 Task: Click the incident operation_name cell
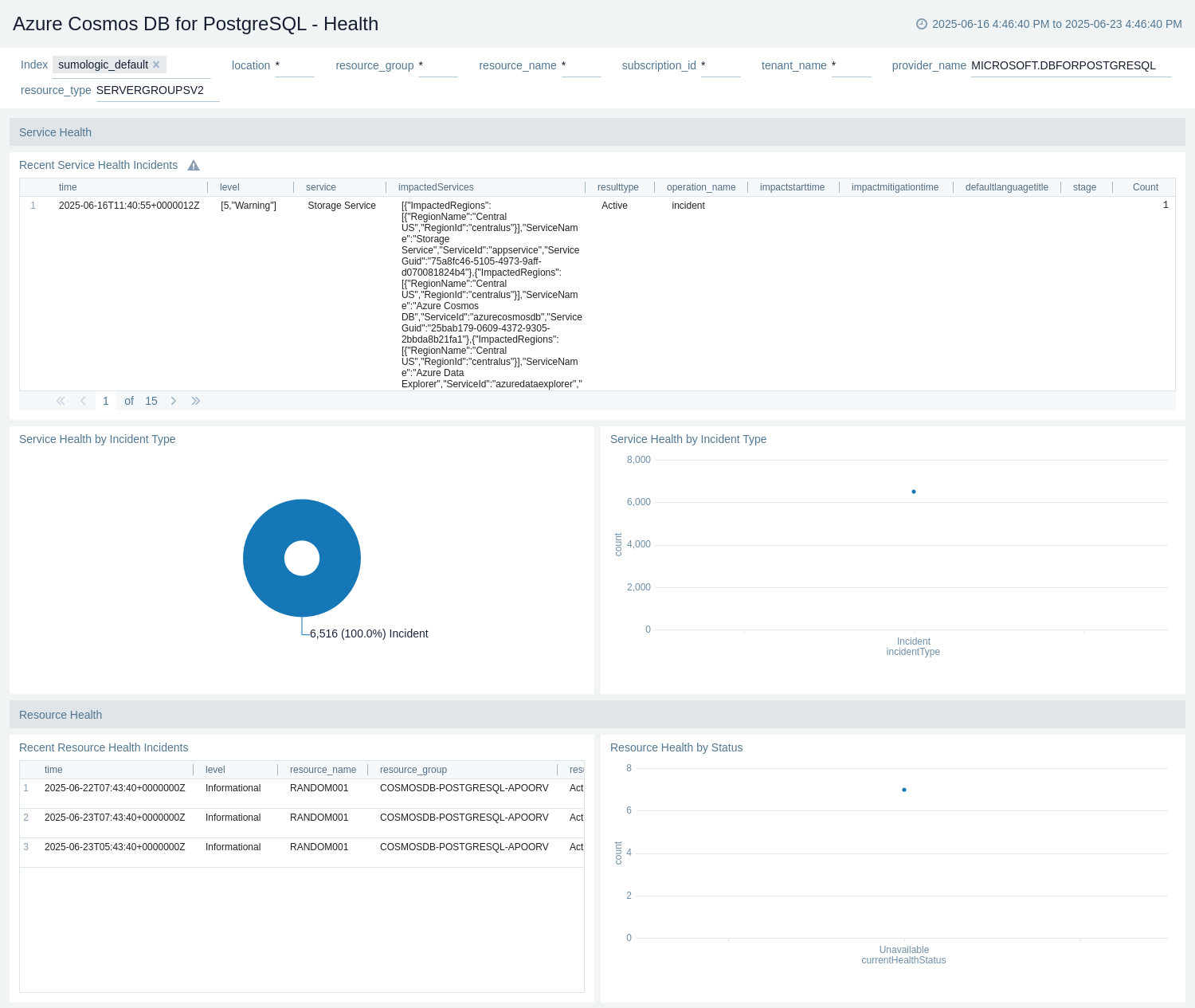(x=688, y=206)
